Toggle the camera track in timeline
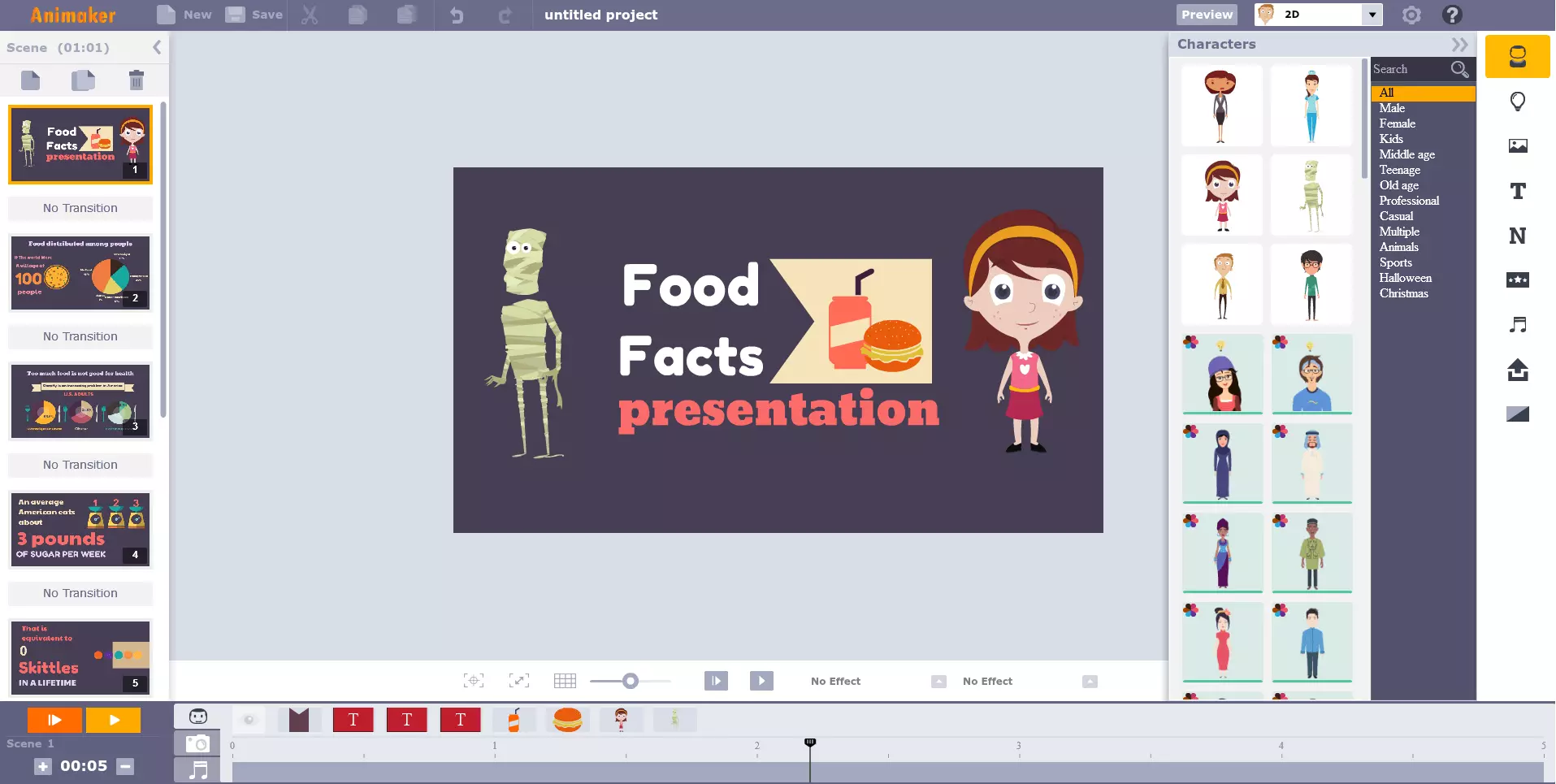 point(197,743)
